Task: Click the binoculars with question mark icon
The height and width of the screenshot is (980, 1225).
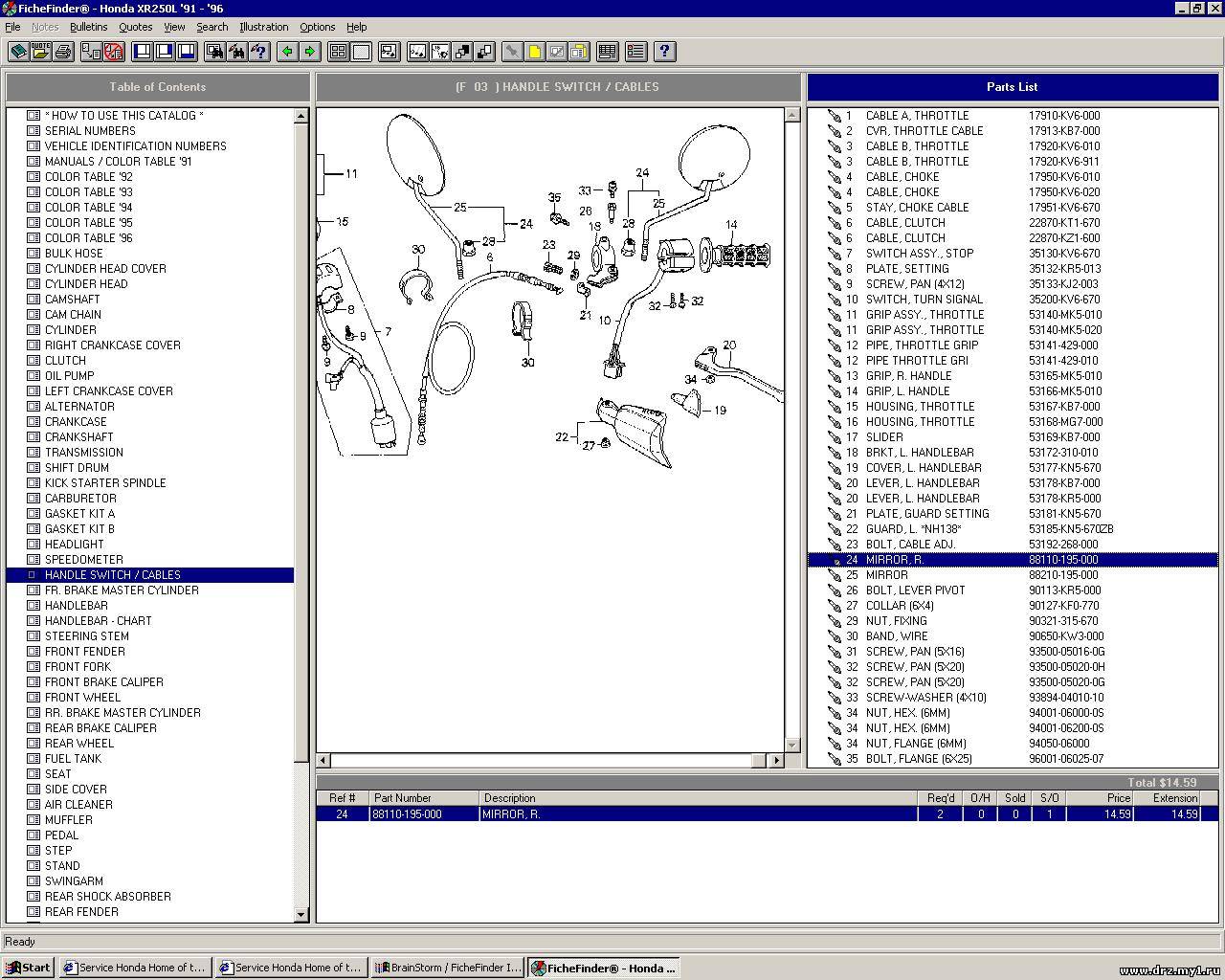Action: 258,52
